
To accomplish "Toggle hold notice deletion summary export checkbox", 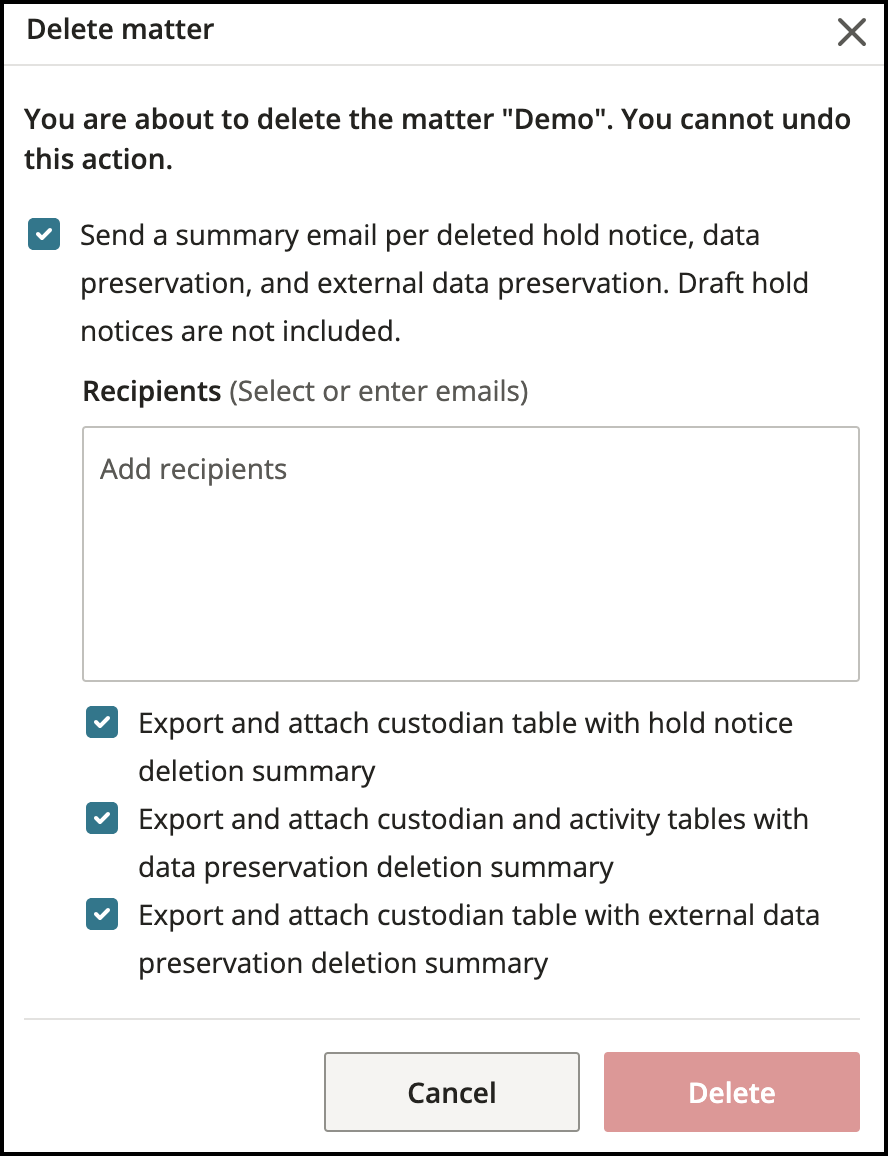I will tap(102, 722).
